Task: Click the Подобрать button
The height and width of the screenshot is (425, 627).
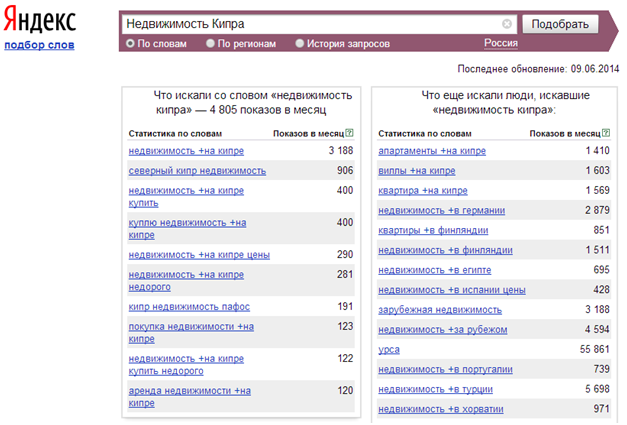Action: 560,24
